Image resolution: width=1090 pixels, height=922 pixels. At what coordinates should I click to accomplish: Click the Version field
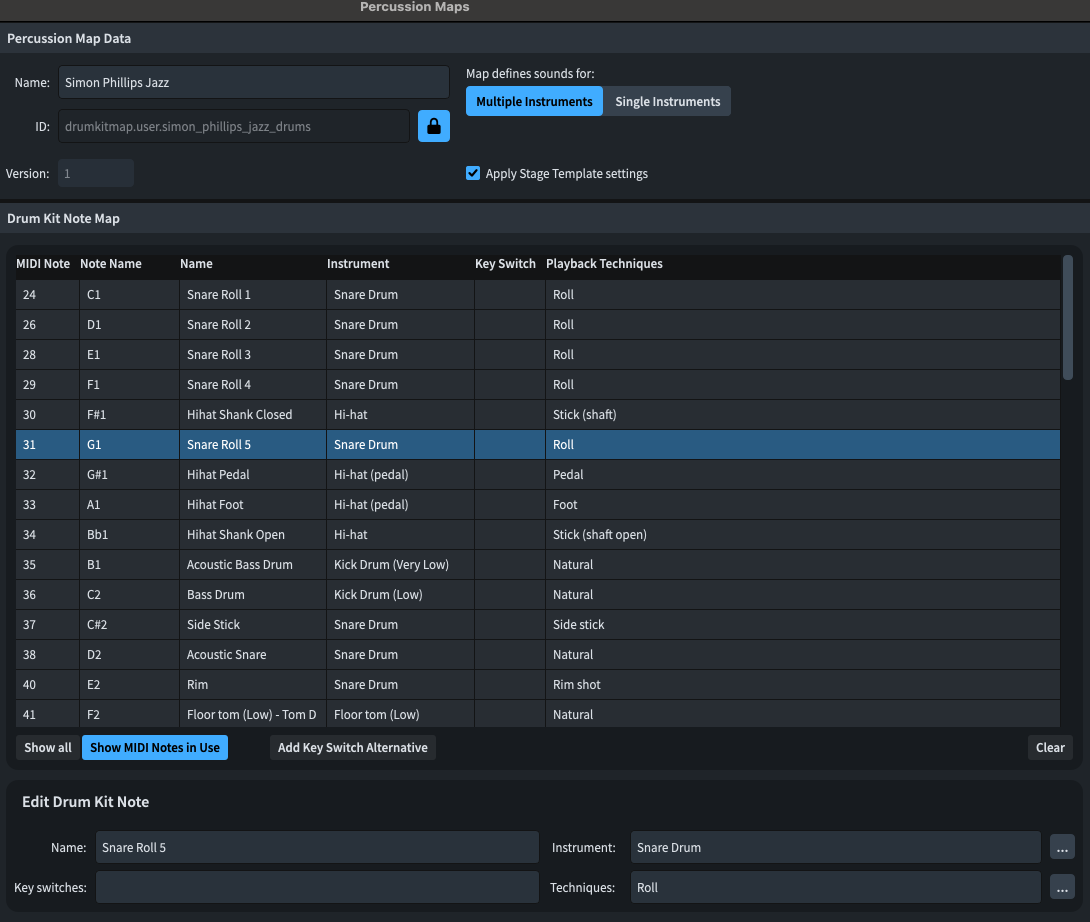pos(96,173)
